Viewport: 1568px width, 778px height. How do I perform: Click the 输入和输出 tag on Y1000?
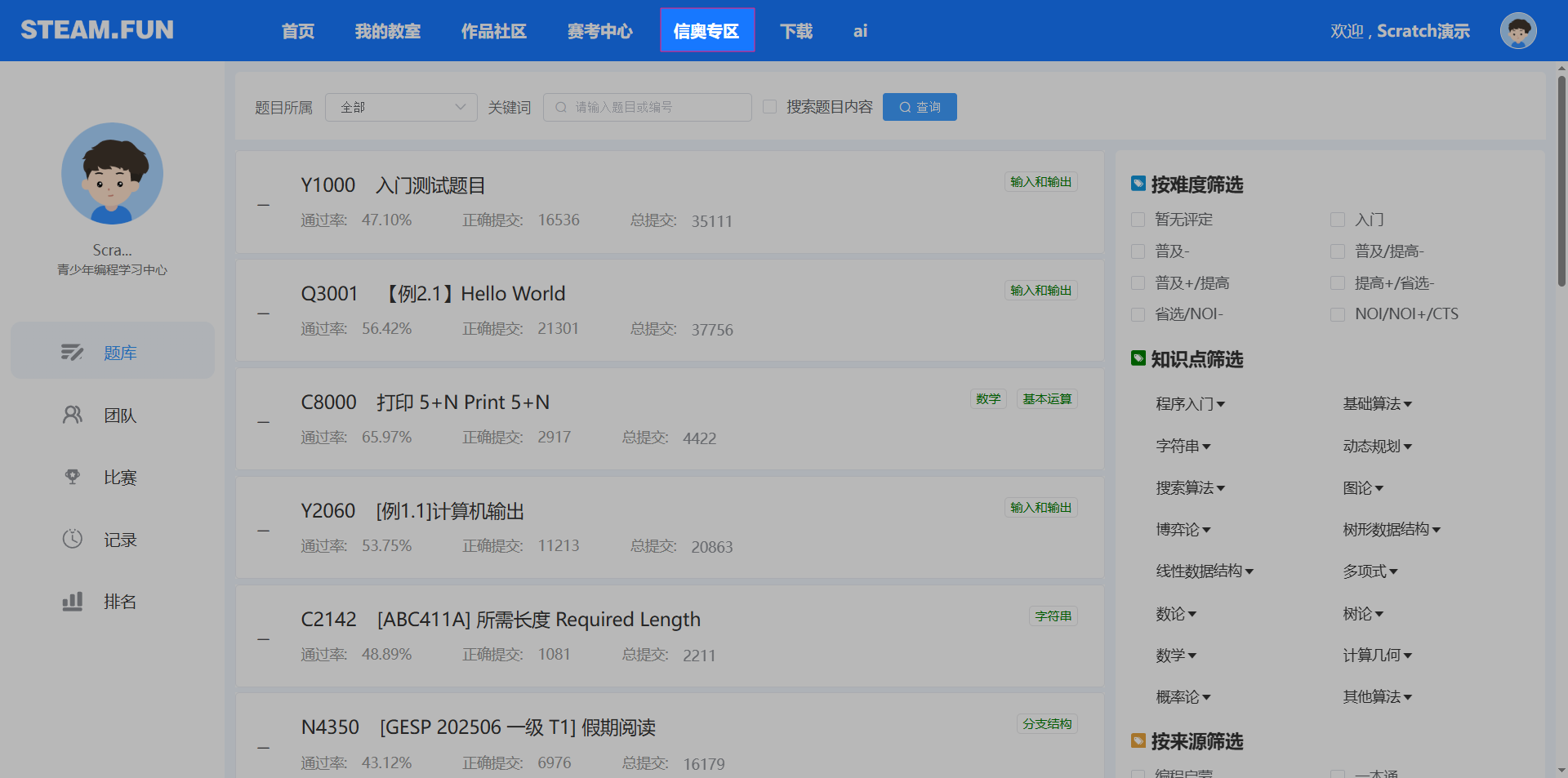[1041, 182]
